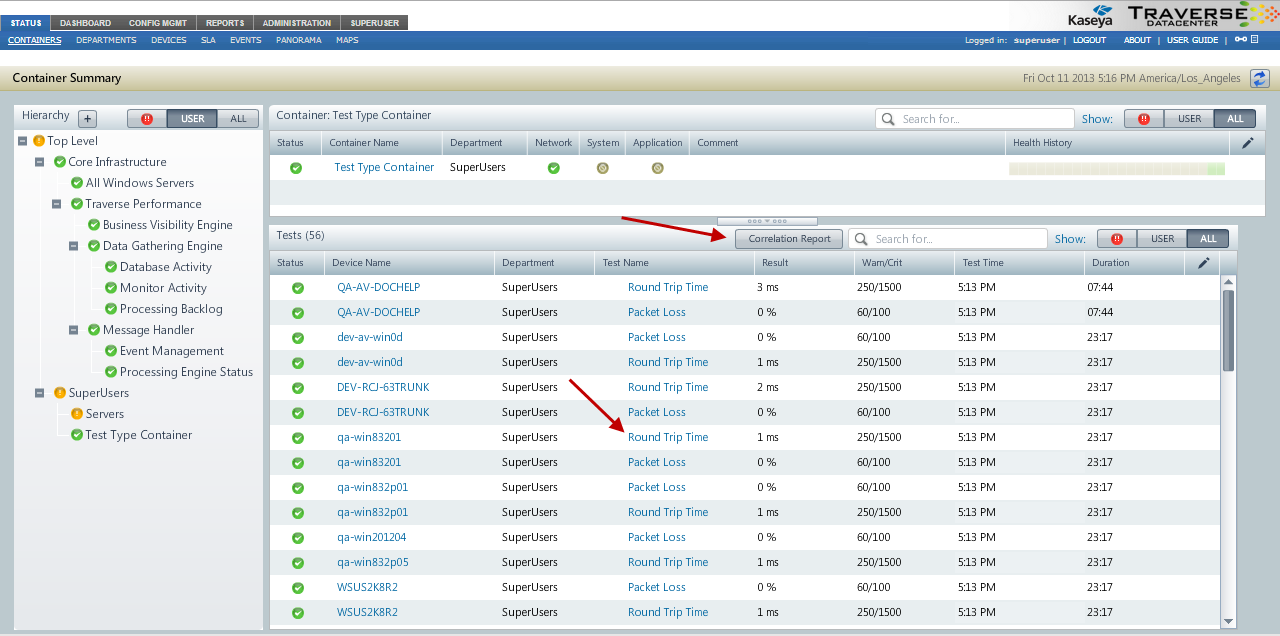Open the Dashboard tab
The height and width of the screenshot is (636, 1280).
(x=85, y=23)
